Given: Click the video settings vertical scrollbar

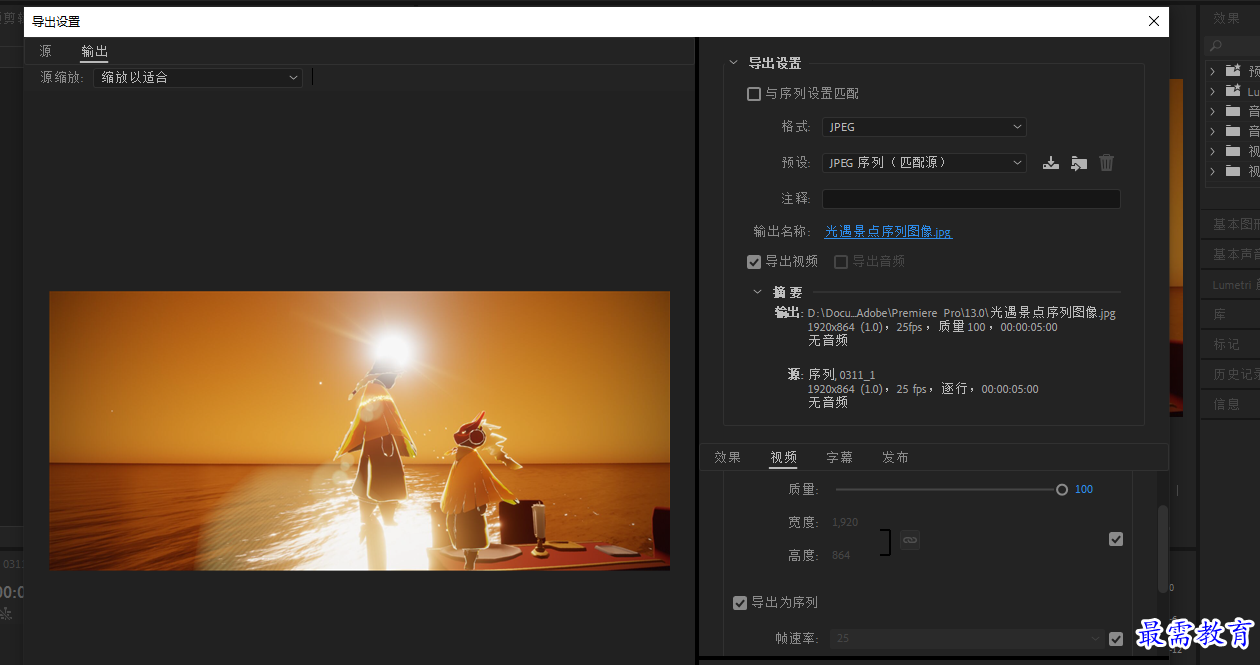Looking at the screenshot, I should pyautogui.click(x=1162, y=548).
